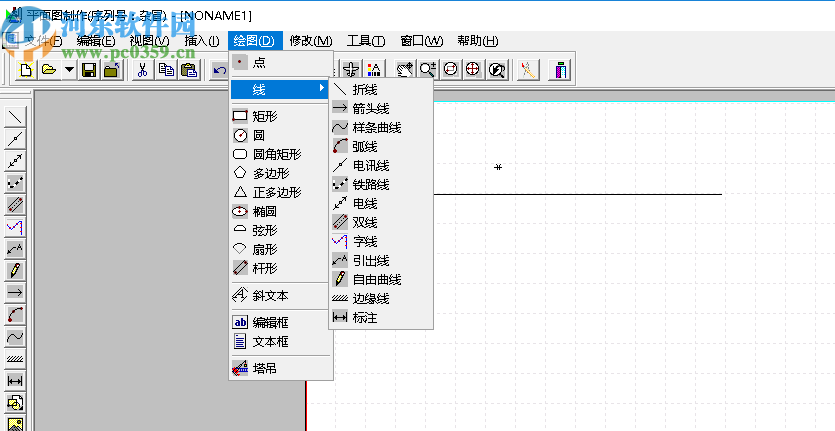Close the open 绘图(D) menu
The width and height of the screenshot is (835, 431).
[x=254, y=41]
